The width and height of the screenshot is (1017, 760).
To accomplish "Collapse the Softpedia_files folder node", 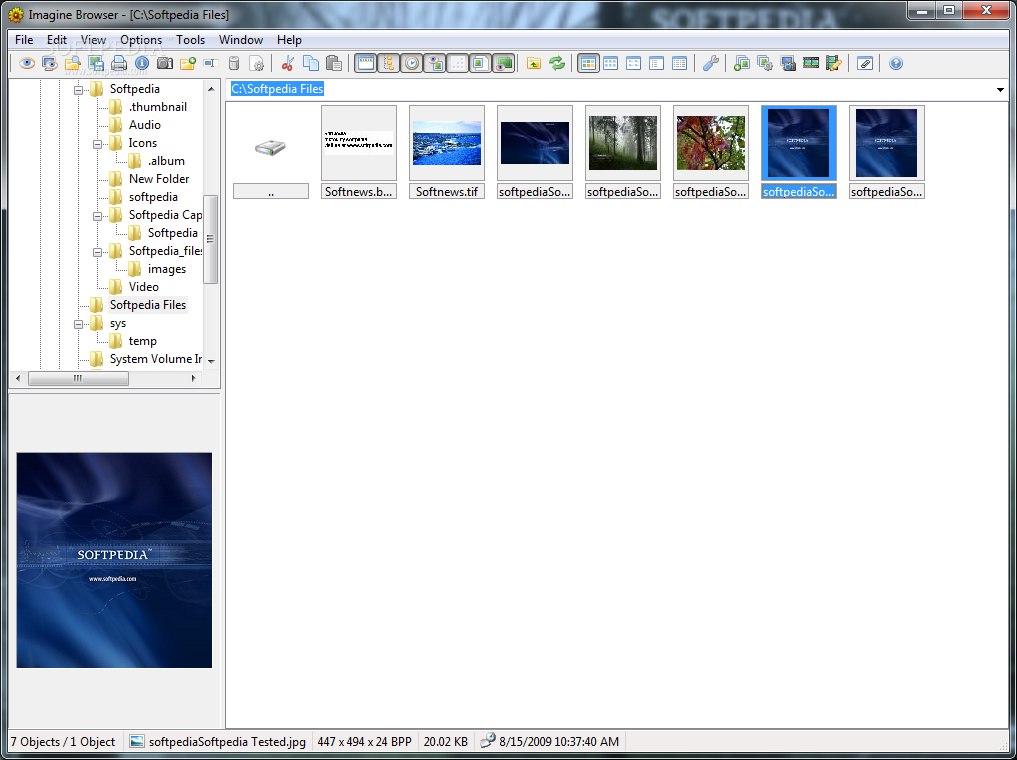I will [97, 252].
